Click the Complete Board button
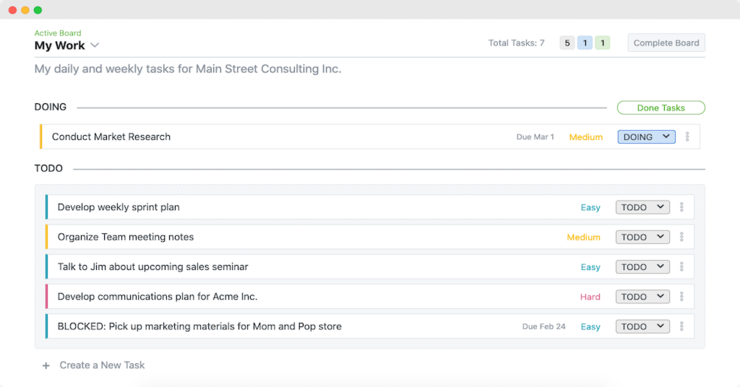 click(666, 42)
